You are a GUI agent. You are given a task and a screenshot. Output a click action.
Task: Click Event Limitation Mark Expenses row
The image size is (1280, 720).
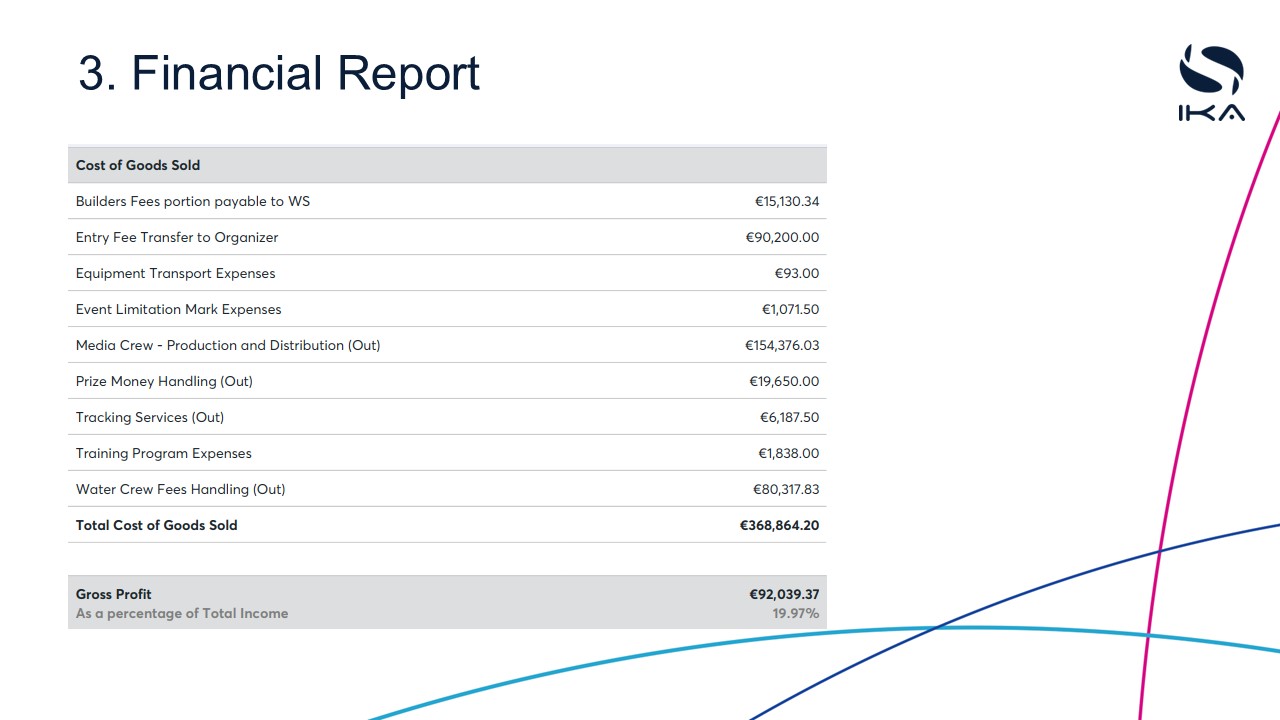[179, 309]
